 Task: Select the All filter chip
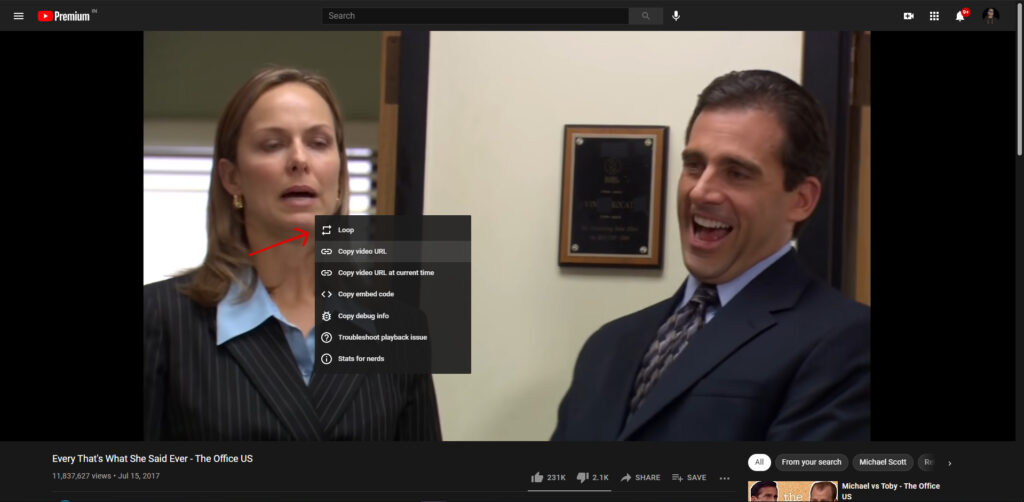click(x=759, y=462)
